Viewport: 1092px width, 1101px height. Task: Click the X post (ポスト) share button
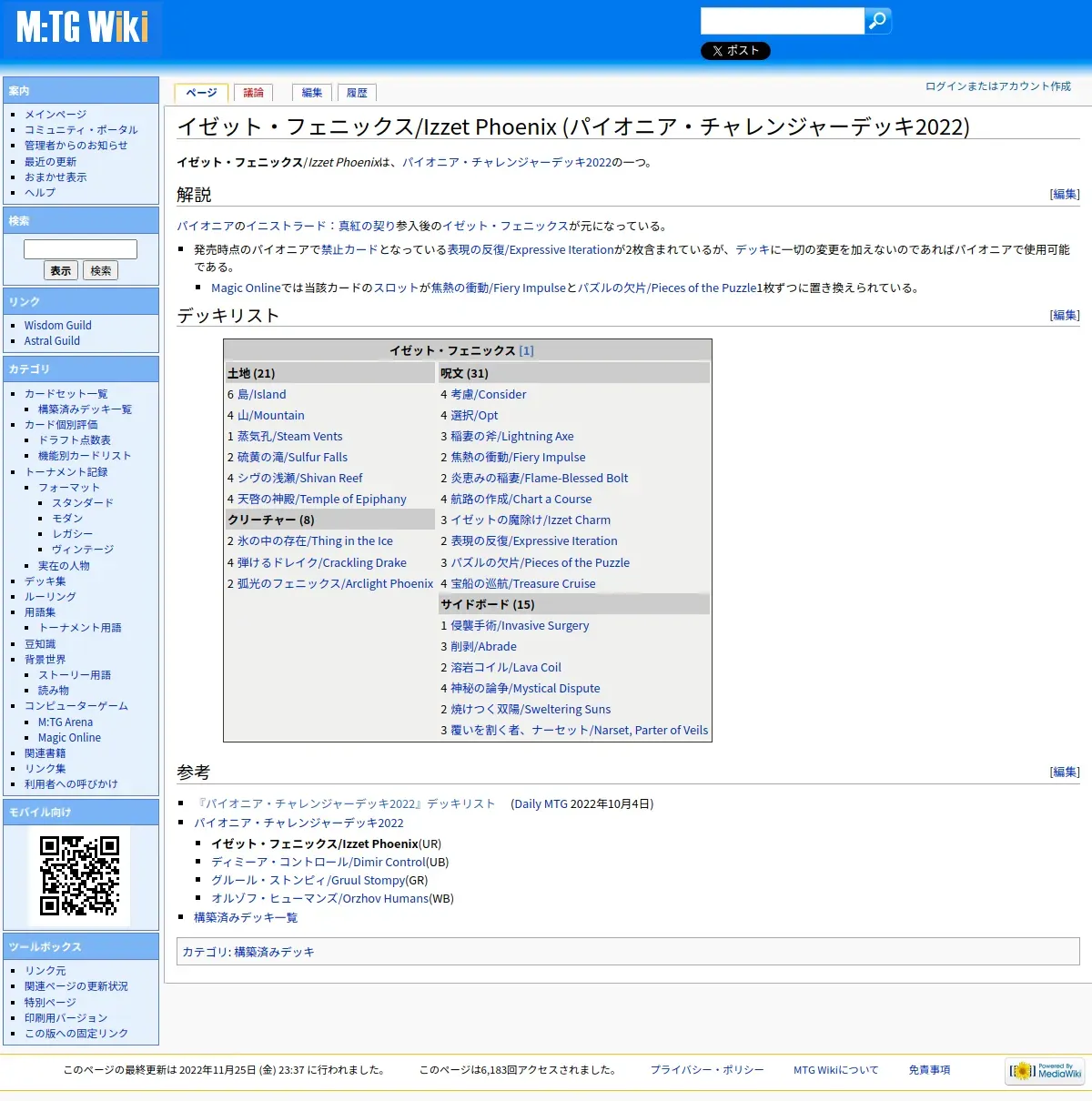(x=735, y=51)
